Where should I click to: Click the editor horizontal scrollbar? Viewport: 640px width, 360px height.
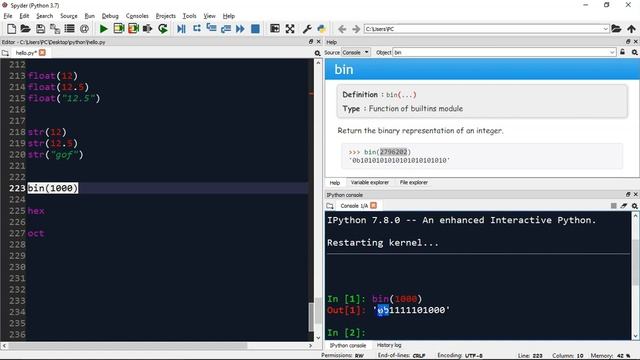coord(127,346)
